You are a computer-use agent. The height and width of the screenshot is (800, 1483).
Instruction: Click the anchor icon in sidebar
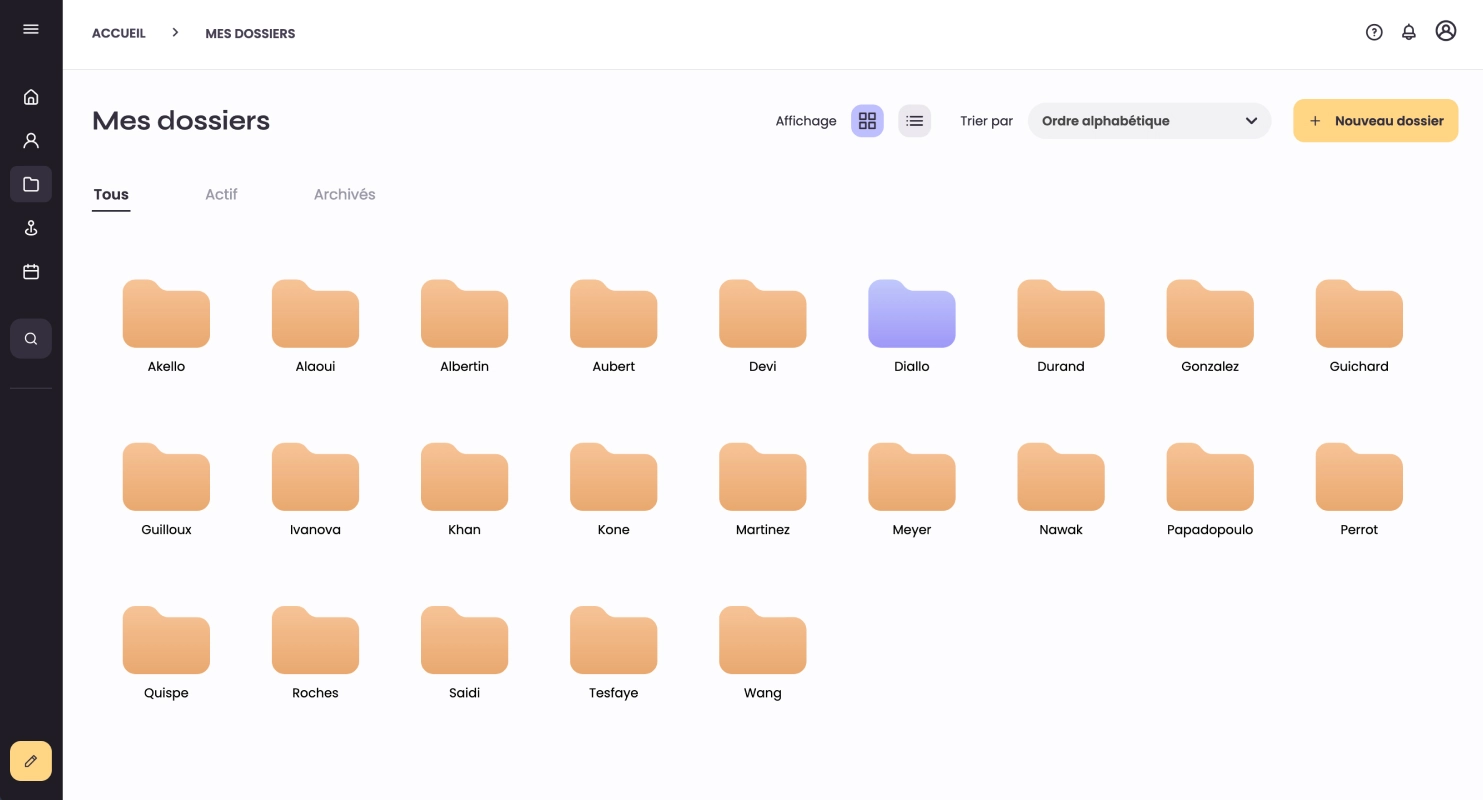(31, 228)
